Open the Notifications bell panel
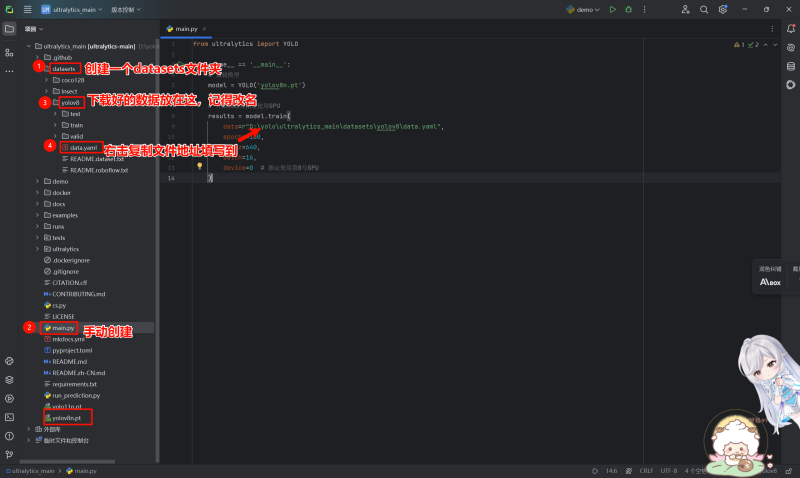The height and width of the screenshot is (478, 800). point(790,28)
